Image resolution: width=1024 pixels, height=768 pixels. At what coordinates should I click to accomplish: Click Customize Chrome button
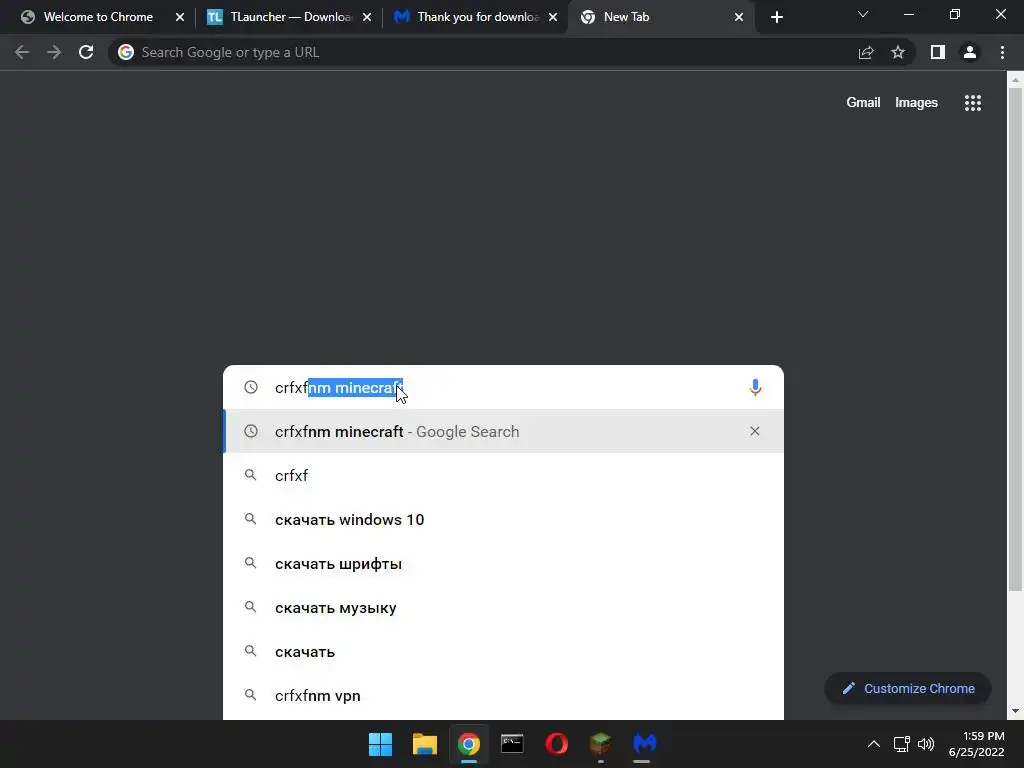pyautogui.click(x=908, y=688)
